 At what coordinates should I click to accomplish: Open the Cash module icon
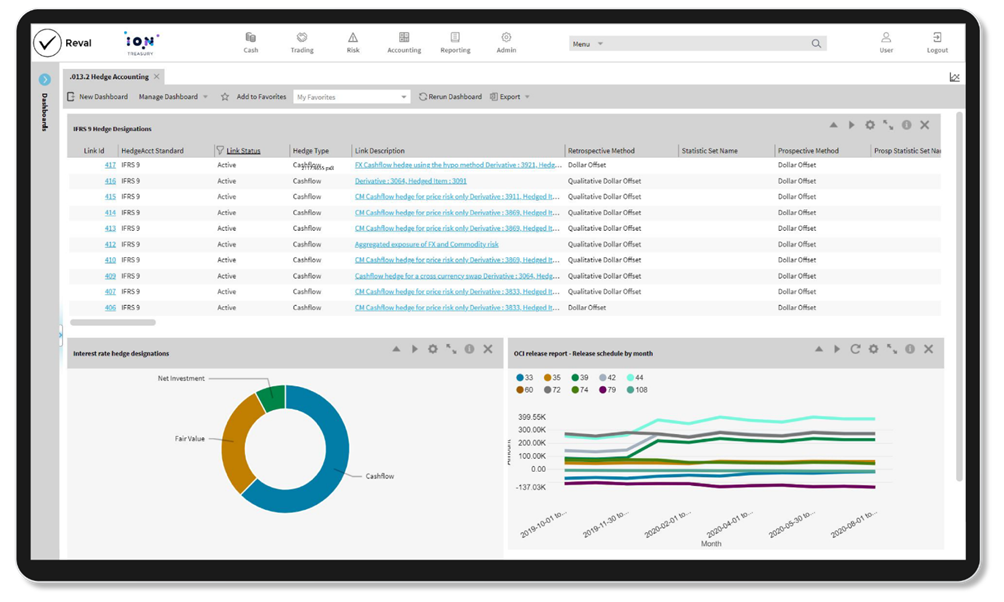pyautogui.click(x=250, y=40)
